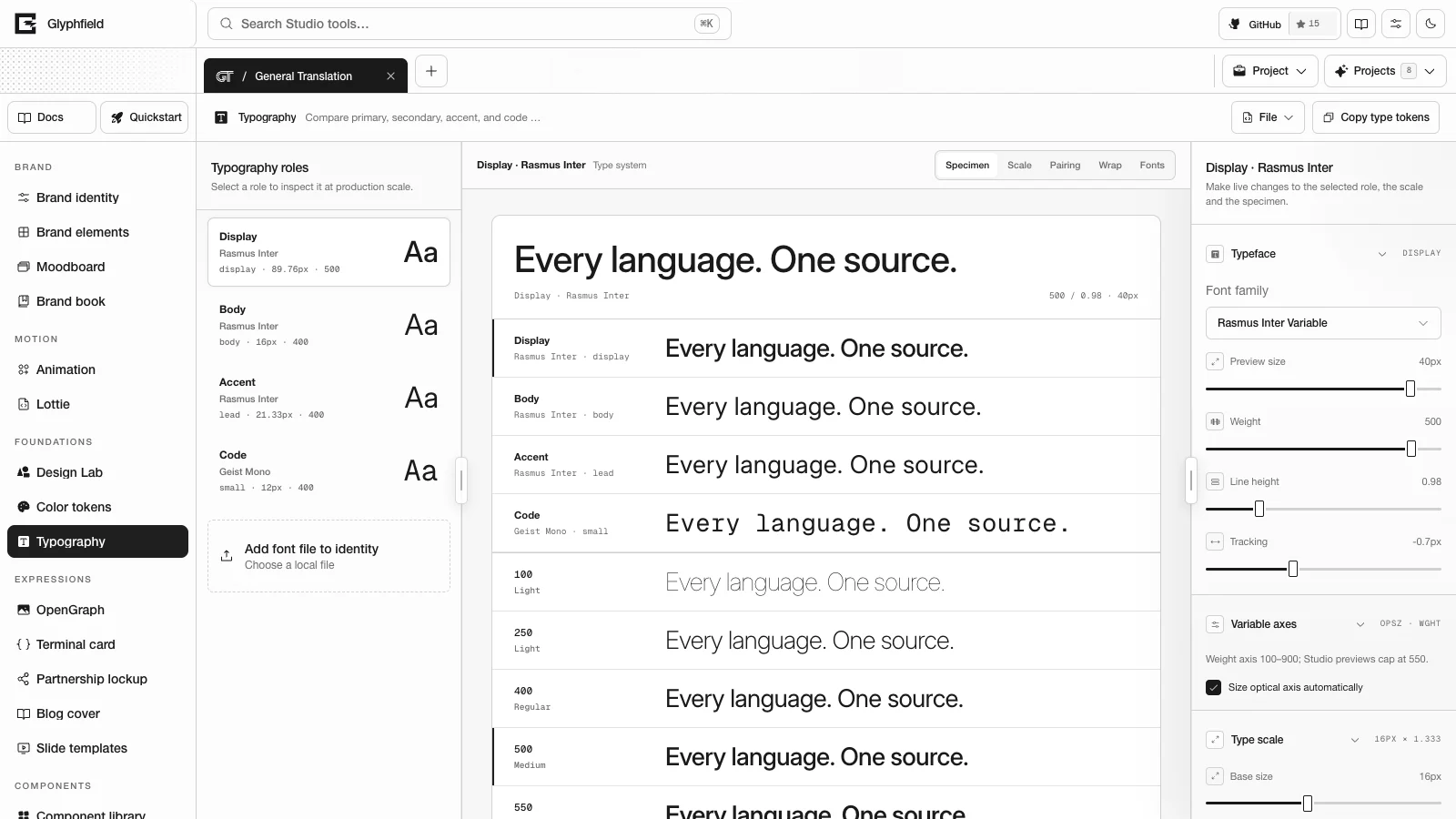Select the 100 Light weight row
Viewport: 1456px width, 819px height.
coord(826,582)
